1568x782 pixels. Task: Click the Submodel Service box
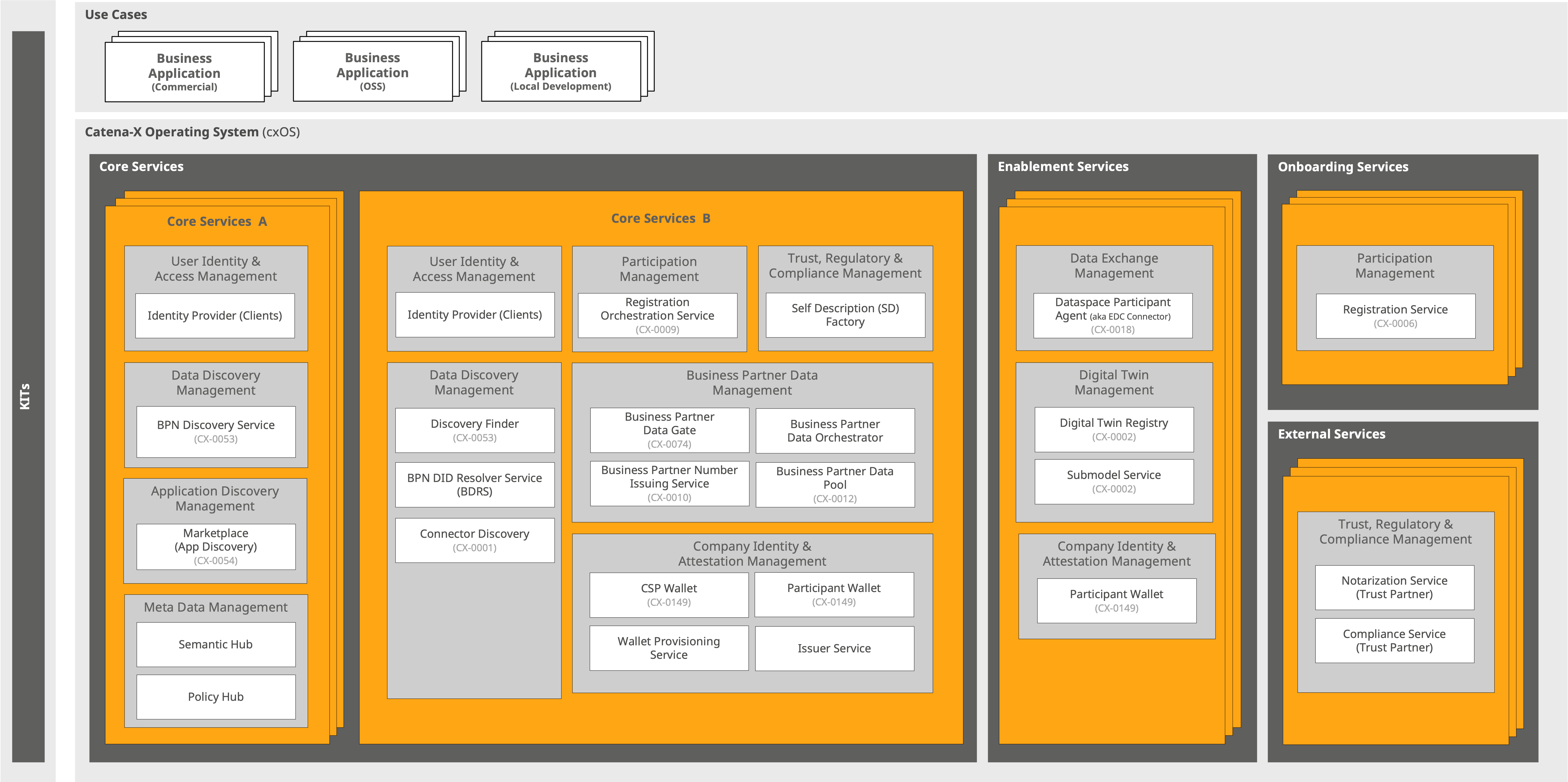pyautogui.click(x=1113, y=481)
